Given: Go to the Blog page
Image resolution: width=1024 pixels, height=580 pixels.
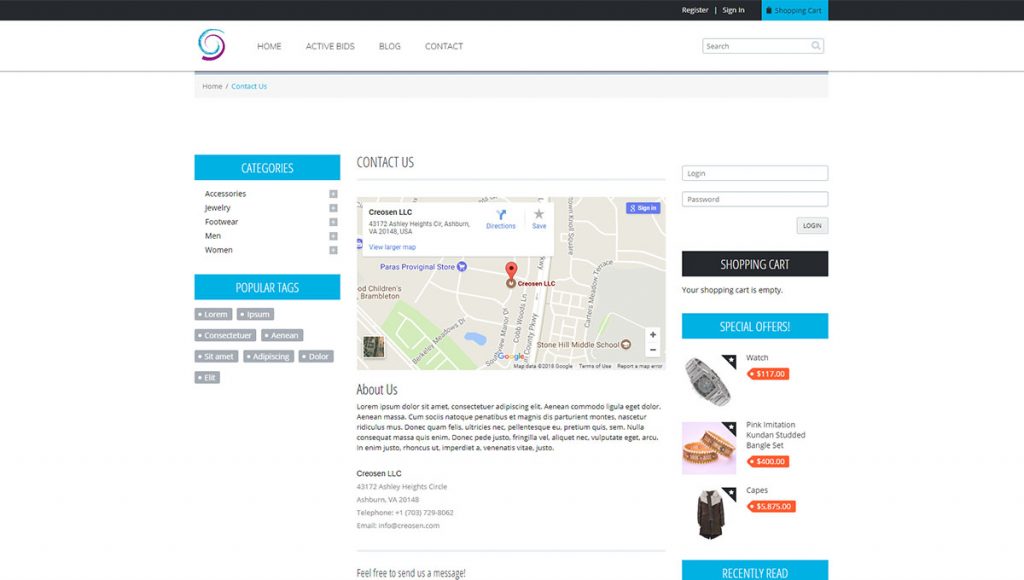Looking at the screenshot, I should 390,46.
